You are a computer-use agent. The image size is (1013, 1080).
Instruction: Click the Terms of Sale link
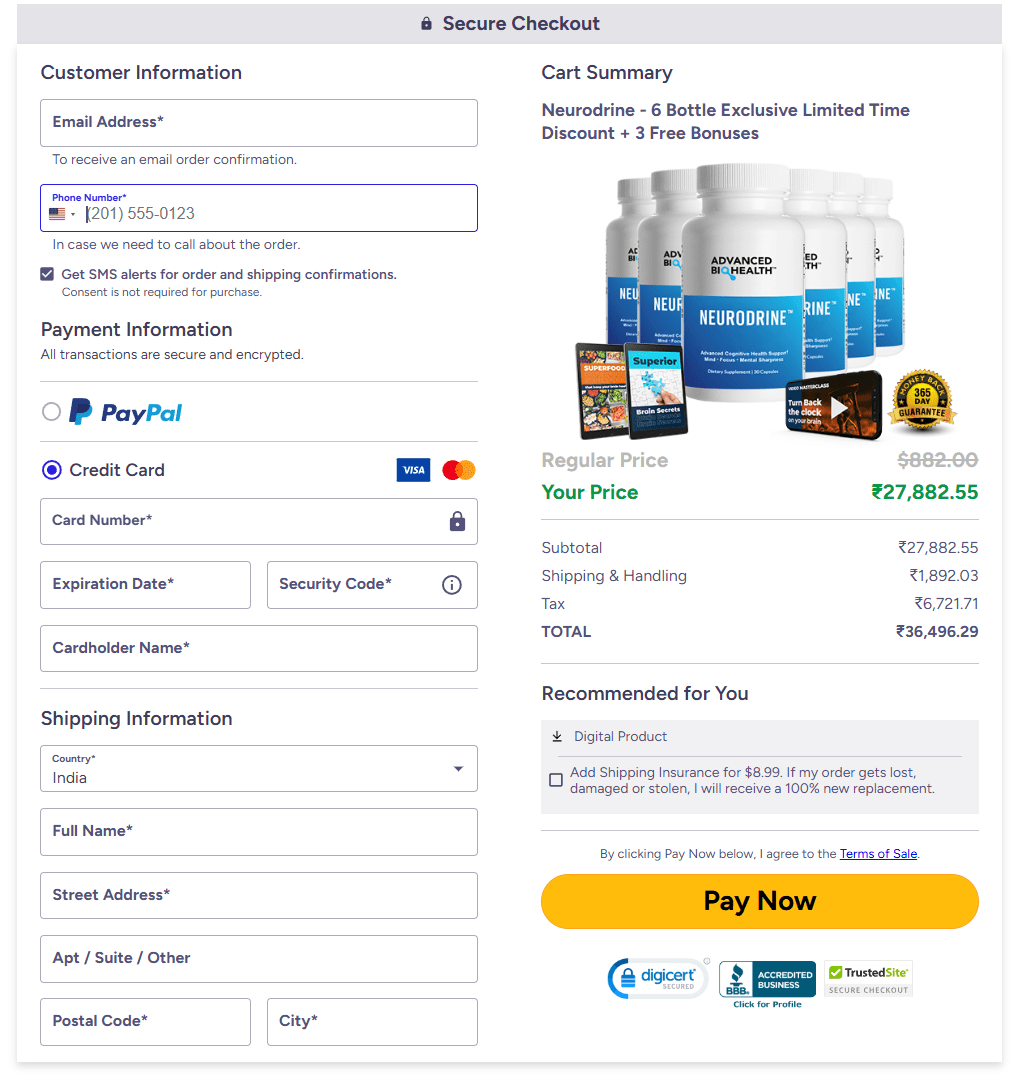pos(878,853)
